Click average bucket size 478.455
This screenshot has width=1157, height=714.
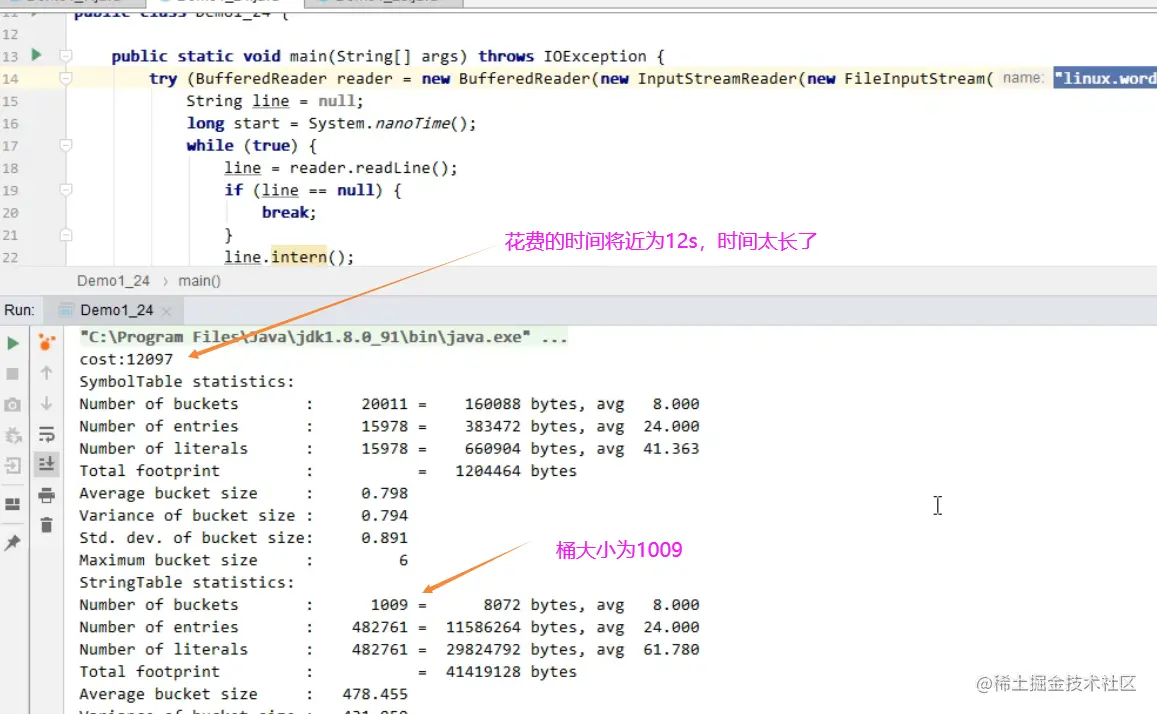[x=375, y=694]
